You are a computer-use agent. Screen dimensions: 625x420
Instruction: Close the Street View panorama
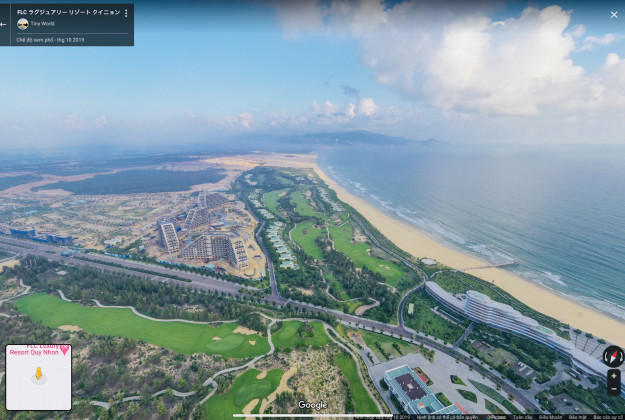tap(614, 14)
